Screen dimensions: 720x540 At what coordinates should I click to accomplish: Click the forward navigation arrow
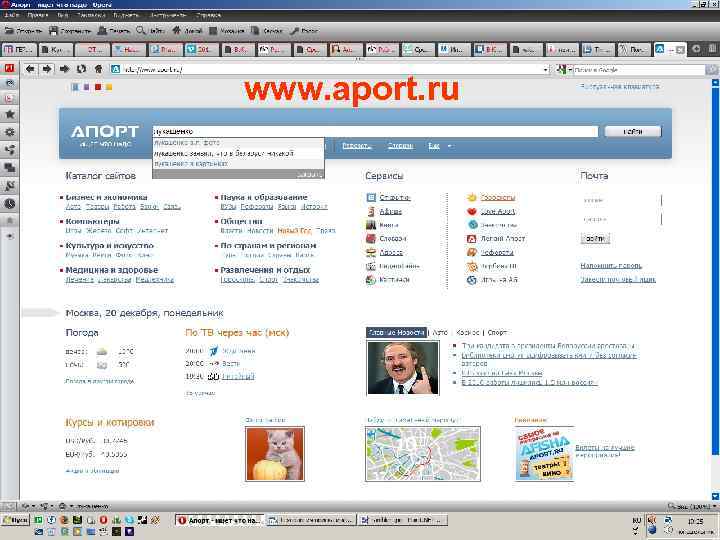[47, 69]
